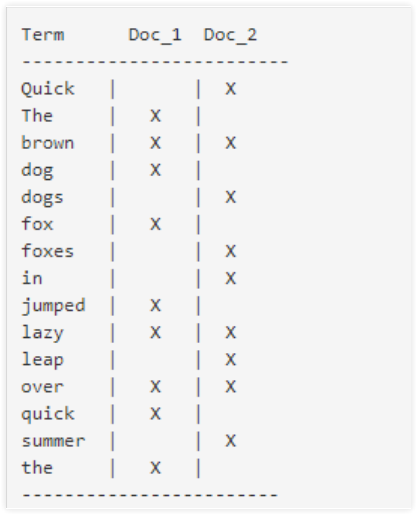The width and height of the screenshot is (417, 515).
Task: Click the X in the lowercase the row
Action: click(x=155, y=468)
